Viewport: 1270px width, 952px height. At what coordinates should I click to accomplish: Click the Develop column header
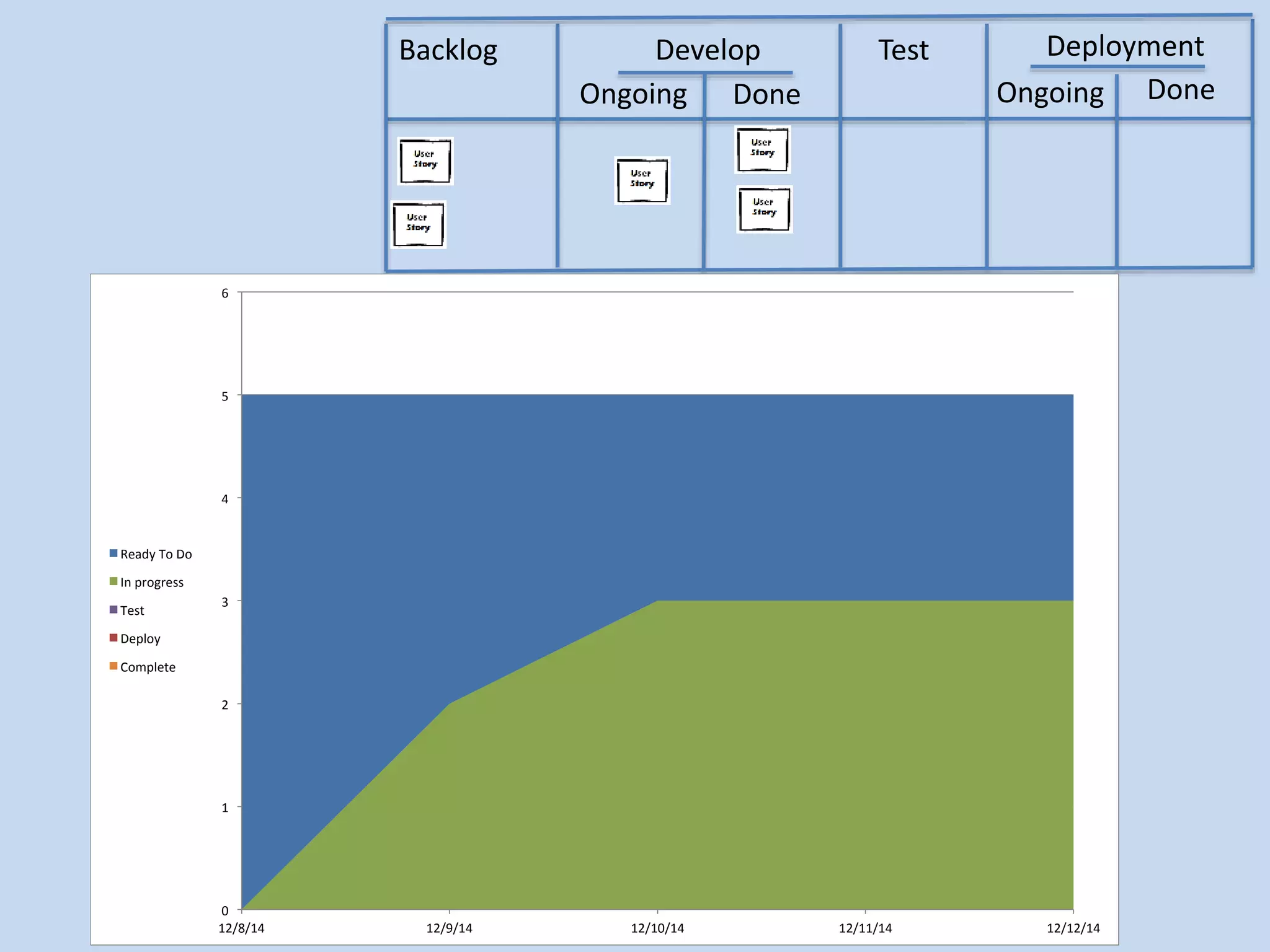[x=708, y=50]
